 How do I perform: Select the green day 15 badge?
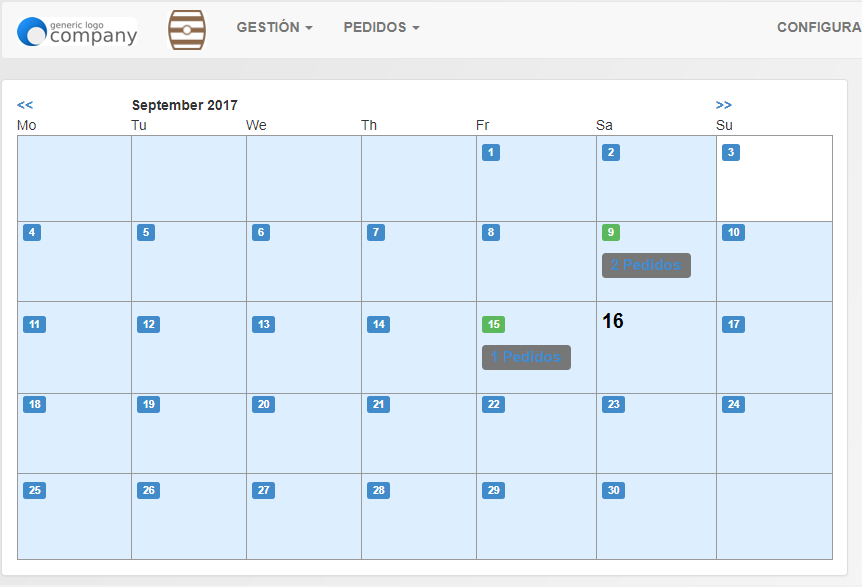493,324
